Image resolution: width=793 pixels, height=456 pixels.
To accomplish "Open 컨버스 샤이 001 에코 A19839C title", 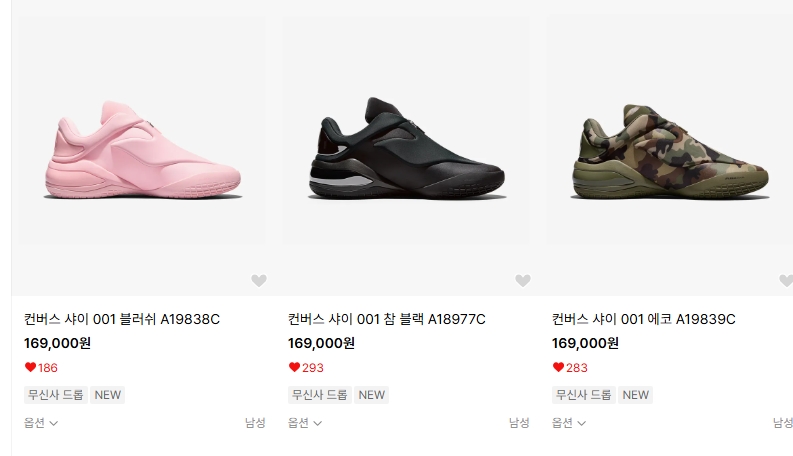I will [x=643, y=320].
